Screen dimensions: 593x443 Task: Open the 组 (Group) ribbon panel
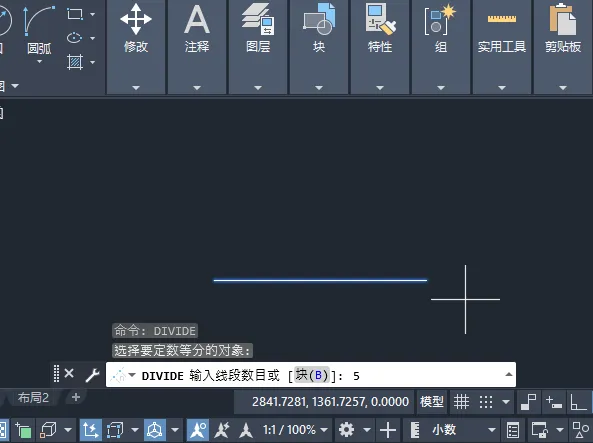coord(441,47)
